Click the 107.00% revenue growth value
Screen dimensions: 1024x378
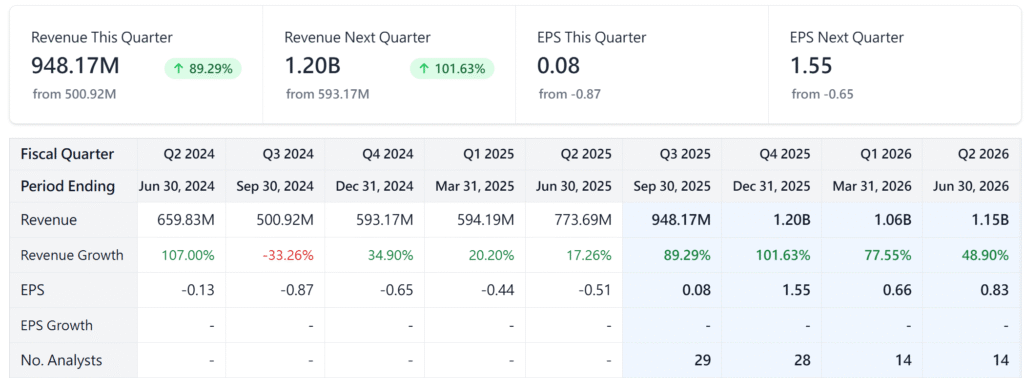point(189,255)
